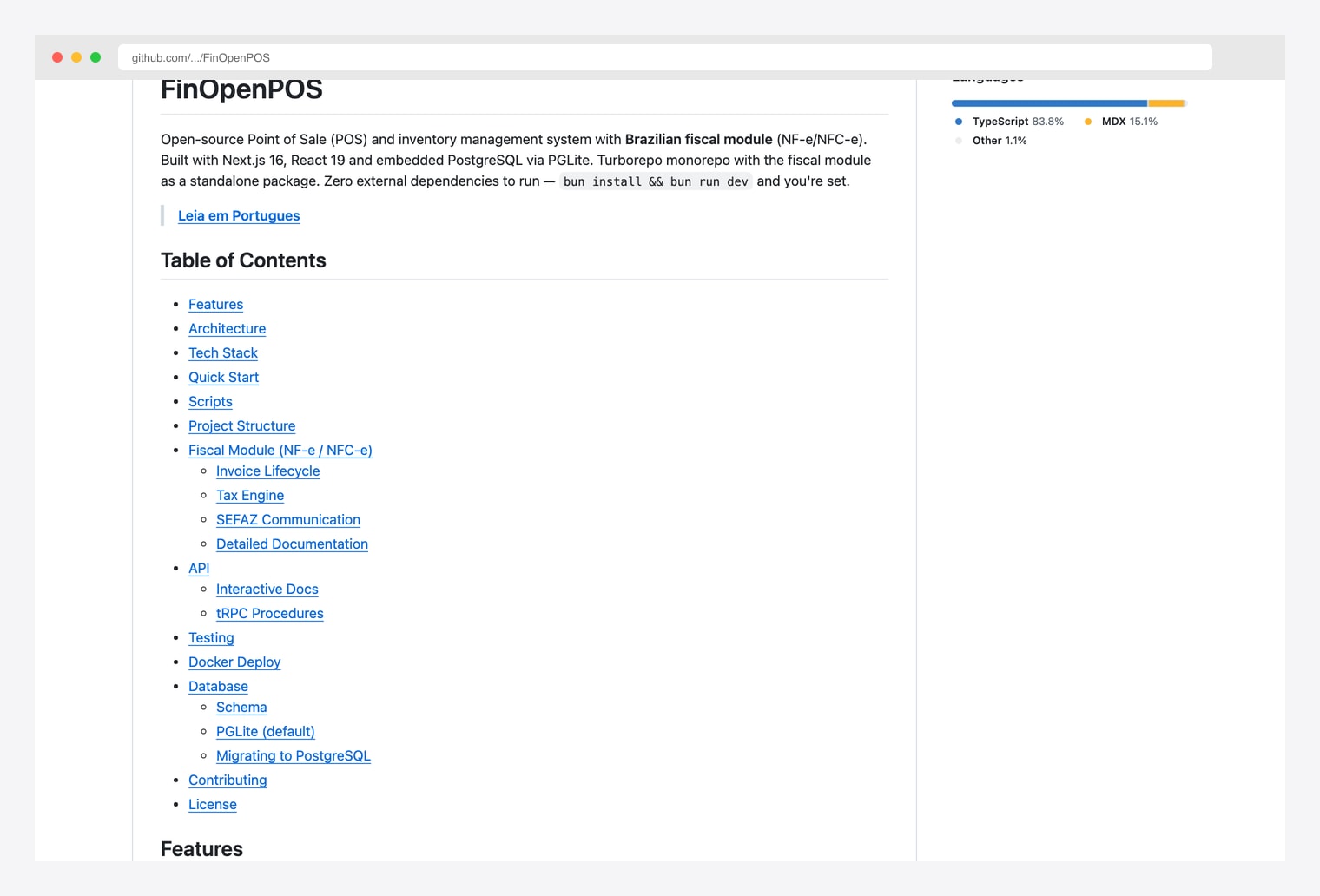Screen dimensions: 1320x896
Task: Open Detailed Documentation link
Action: (292, 544)
